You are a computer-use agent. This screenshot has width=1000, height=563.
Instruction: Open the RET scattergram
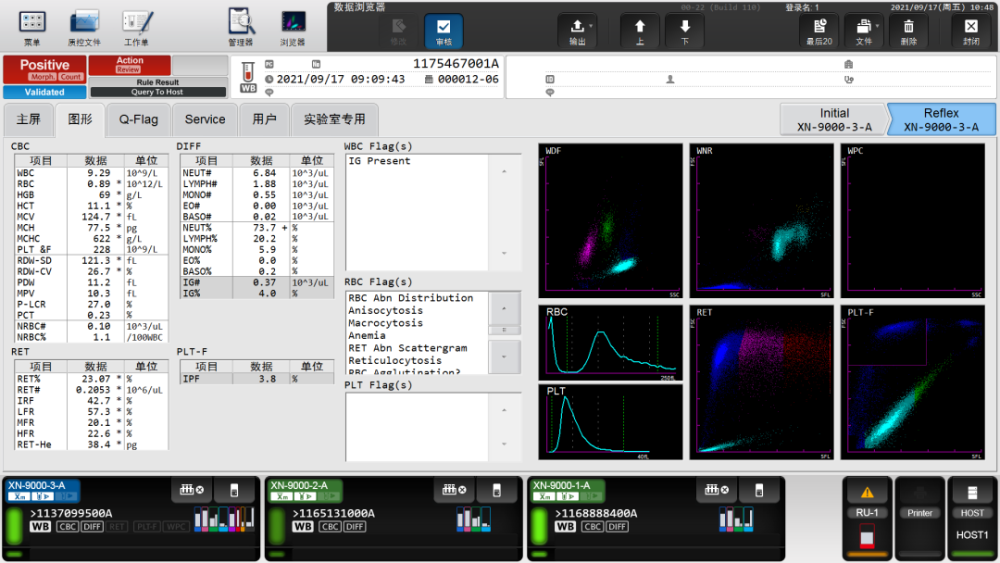(761, 382)
